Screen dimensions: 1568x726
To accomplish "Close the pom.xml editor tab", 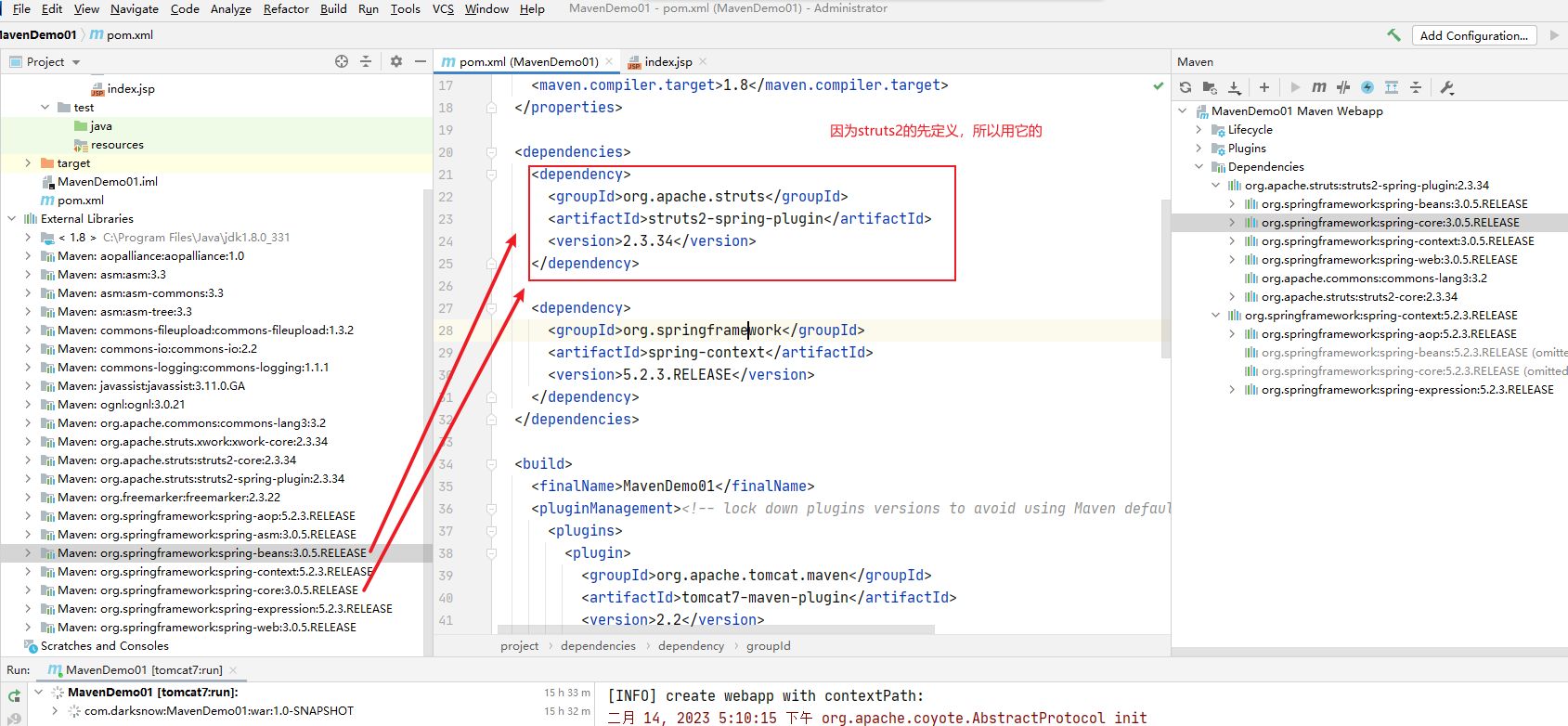I will point(609,61).
